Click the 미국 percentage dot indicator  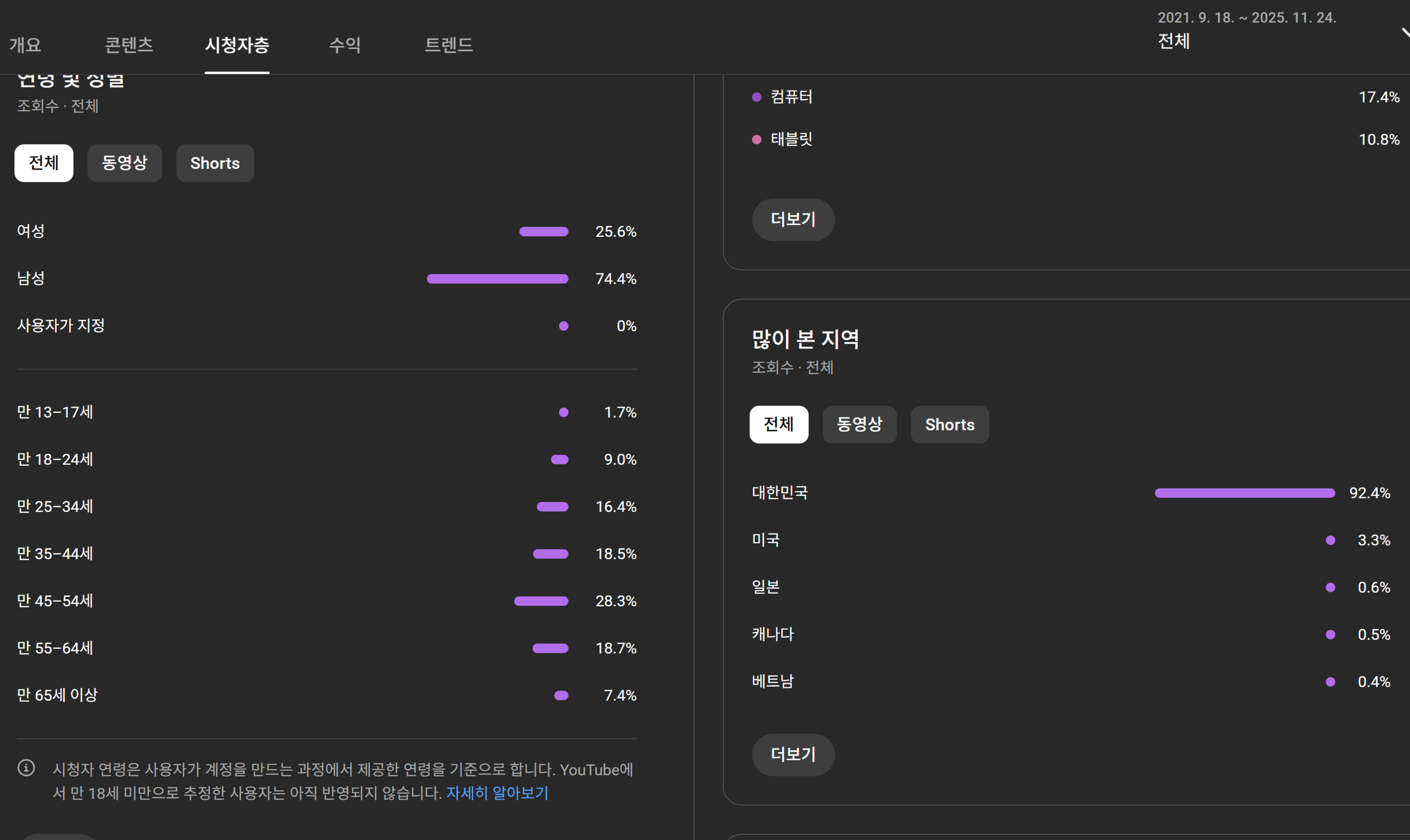(1330, 540)
